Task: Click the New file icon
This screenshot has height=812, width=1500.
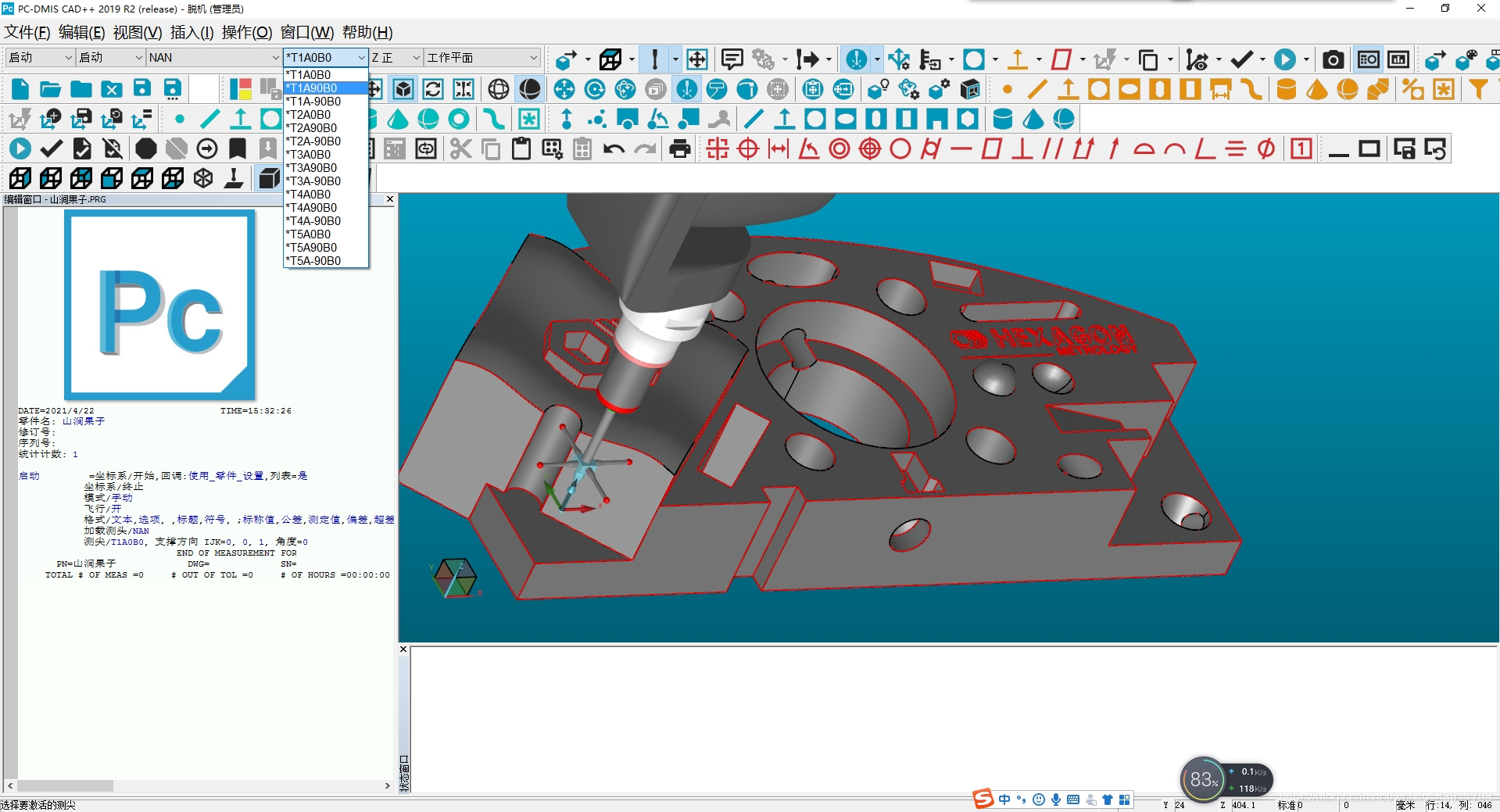Action: [20, 89]
